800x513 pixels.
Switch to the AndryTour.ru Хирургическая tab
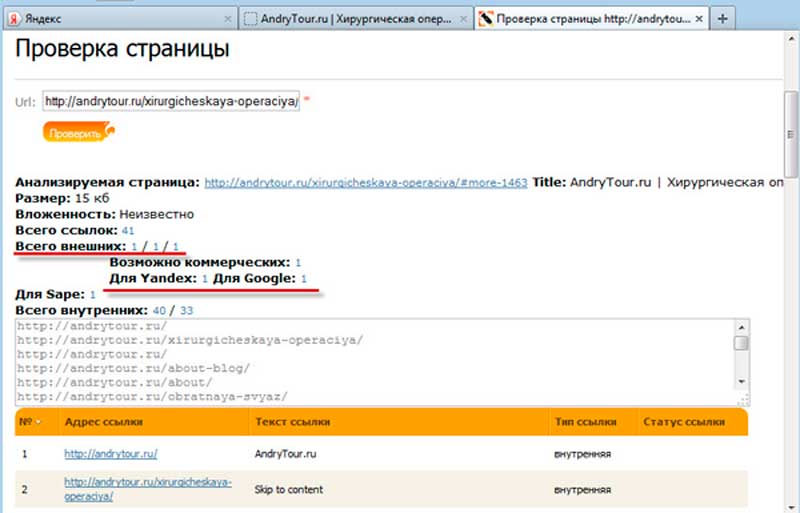[x=356, y=19]
